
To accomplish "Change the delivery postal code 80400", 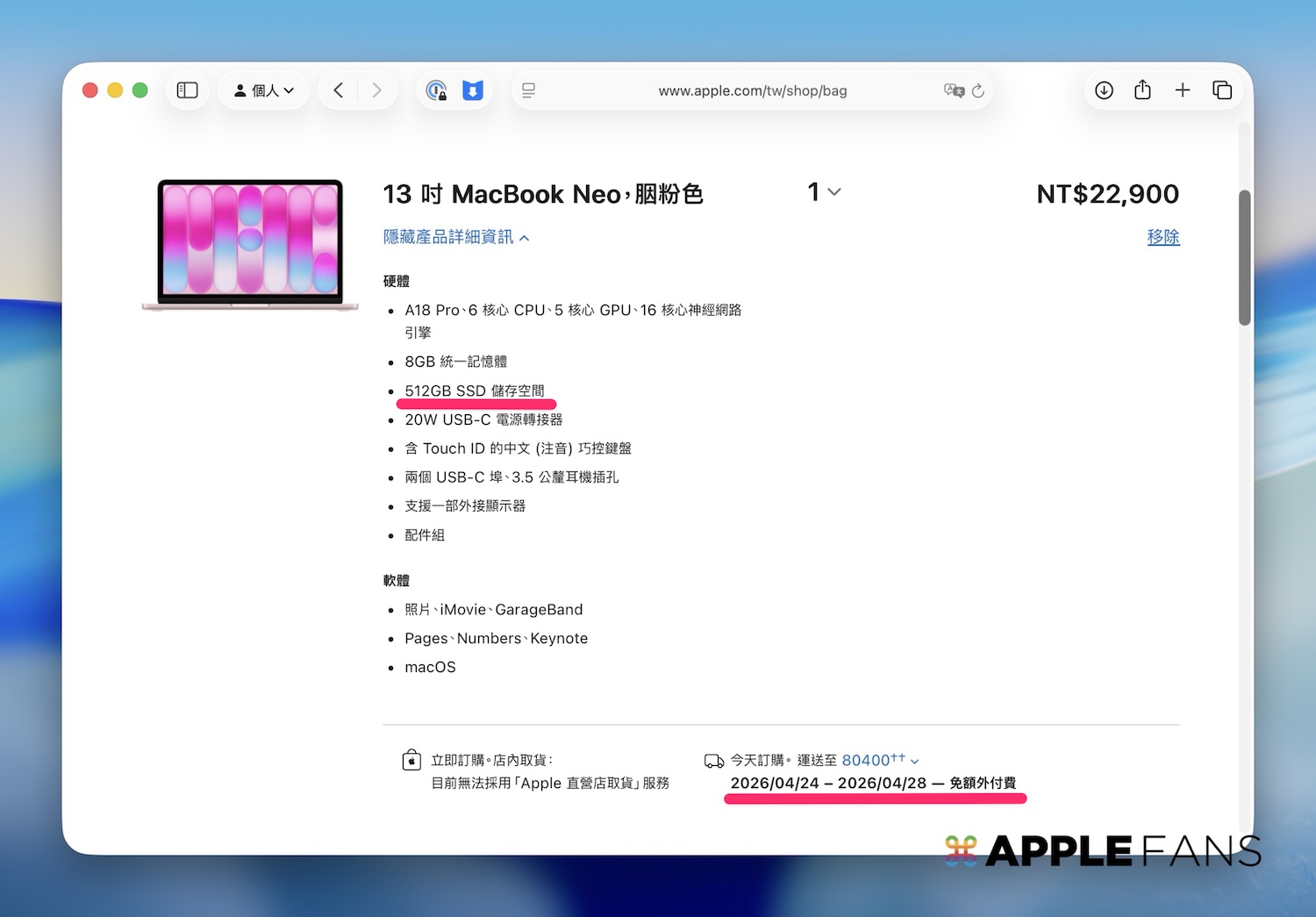I will (x=879, y=760).
